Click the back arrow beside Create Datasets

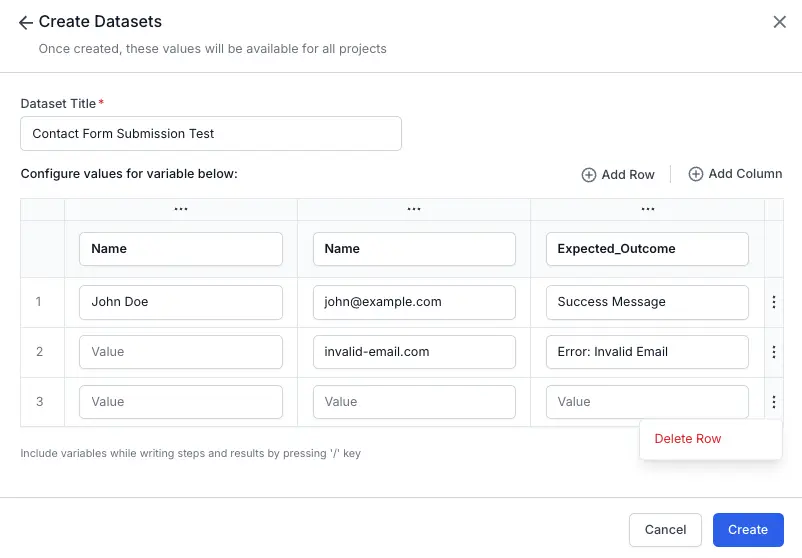coord(26,22)
